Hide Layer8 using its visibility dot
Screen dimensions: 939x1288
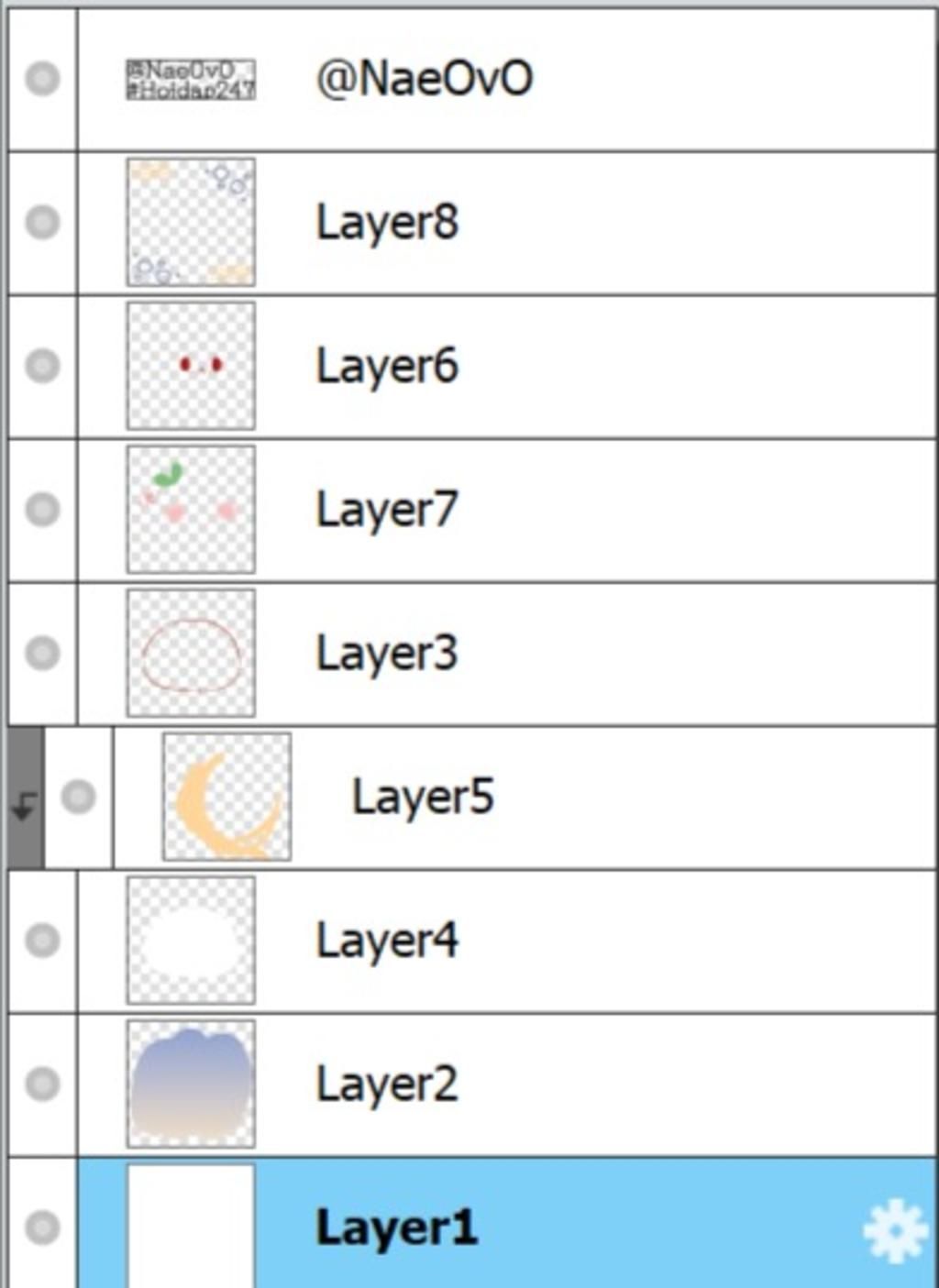[42, 222]
